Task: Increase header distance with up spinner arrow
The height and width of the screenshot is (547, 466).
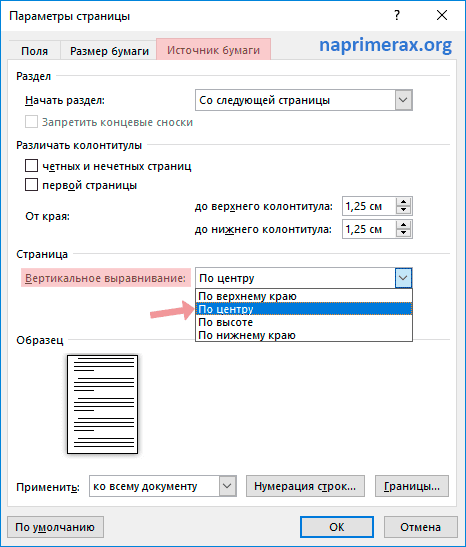Action: pyautogui.click(x=404, y=202)
